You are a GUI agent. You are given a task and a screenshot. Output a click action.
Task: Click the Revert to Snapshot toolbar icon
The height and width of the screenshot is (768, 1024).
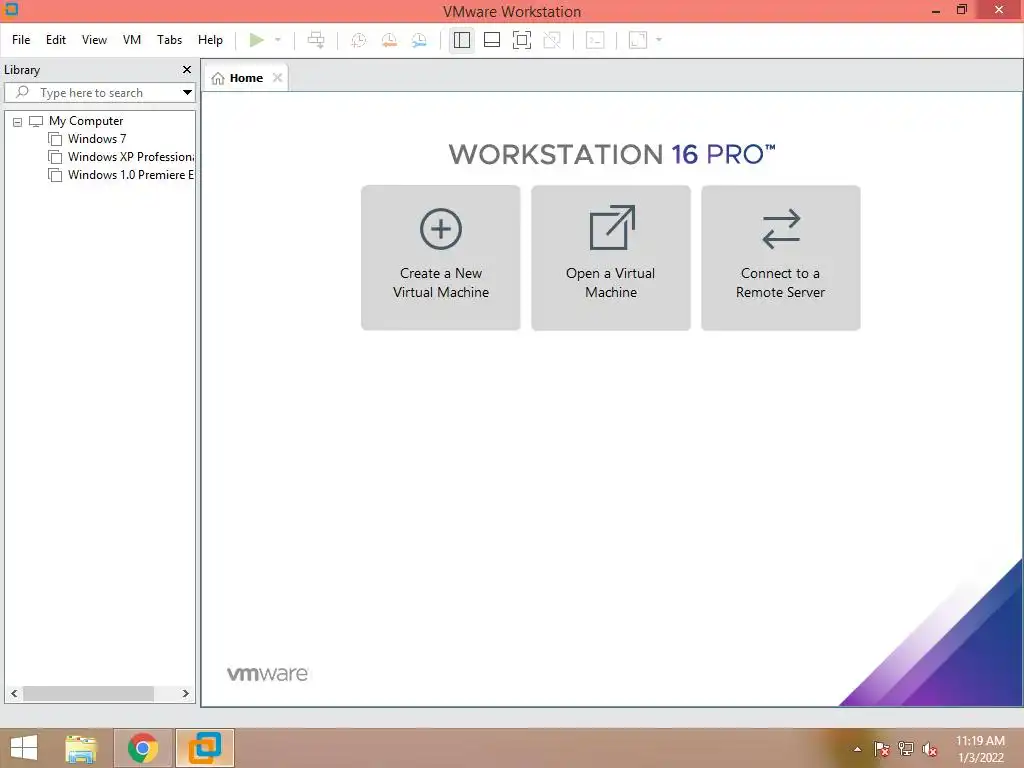point(389,40)
